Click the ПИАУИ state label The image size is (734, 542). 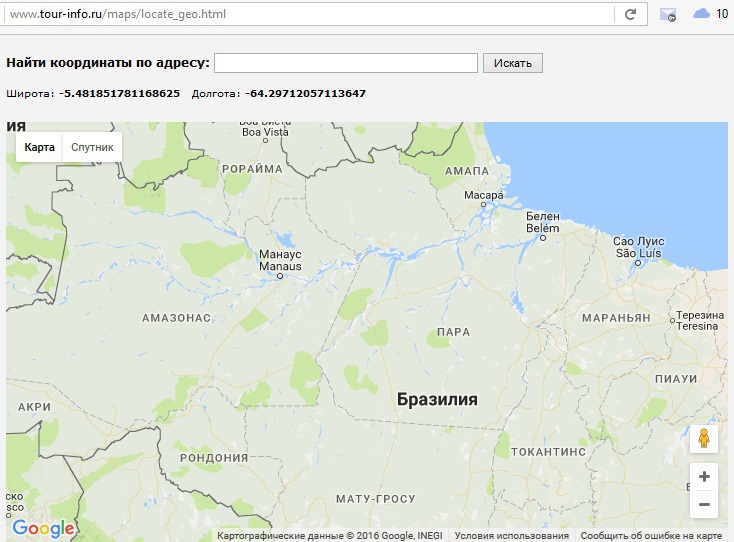point(676,379)
